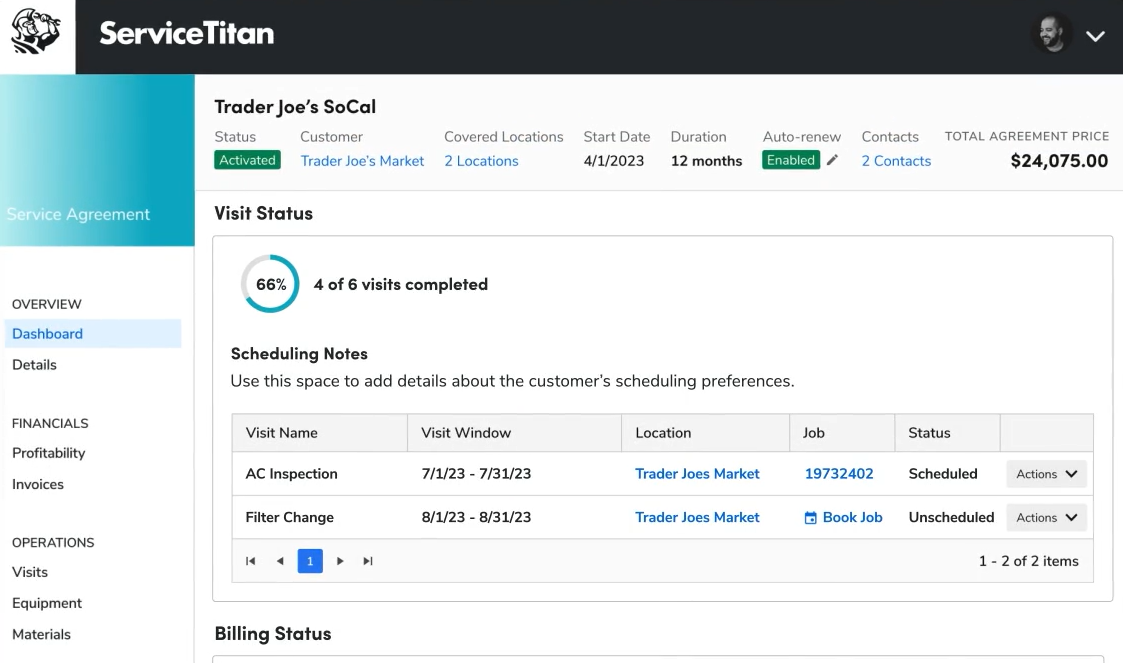Click the 2 Locations link
The height and width of the screenshot is (663, 1123).
coord(481,161)
